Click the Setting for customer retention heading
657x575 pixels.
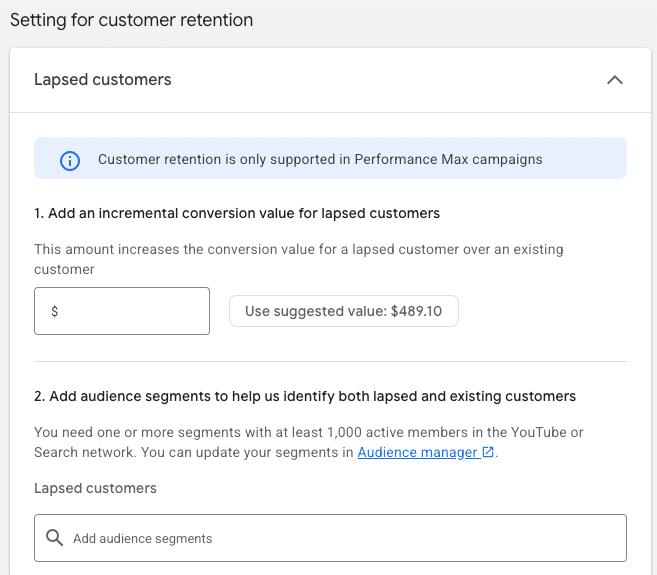(132, 20)
